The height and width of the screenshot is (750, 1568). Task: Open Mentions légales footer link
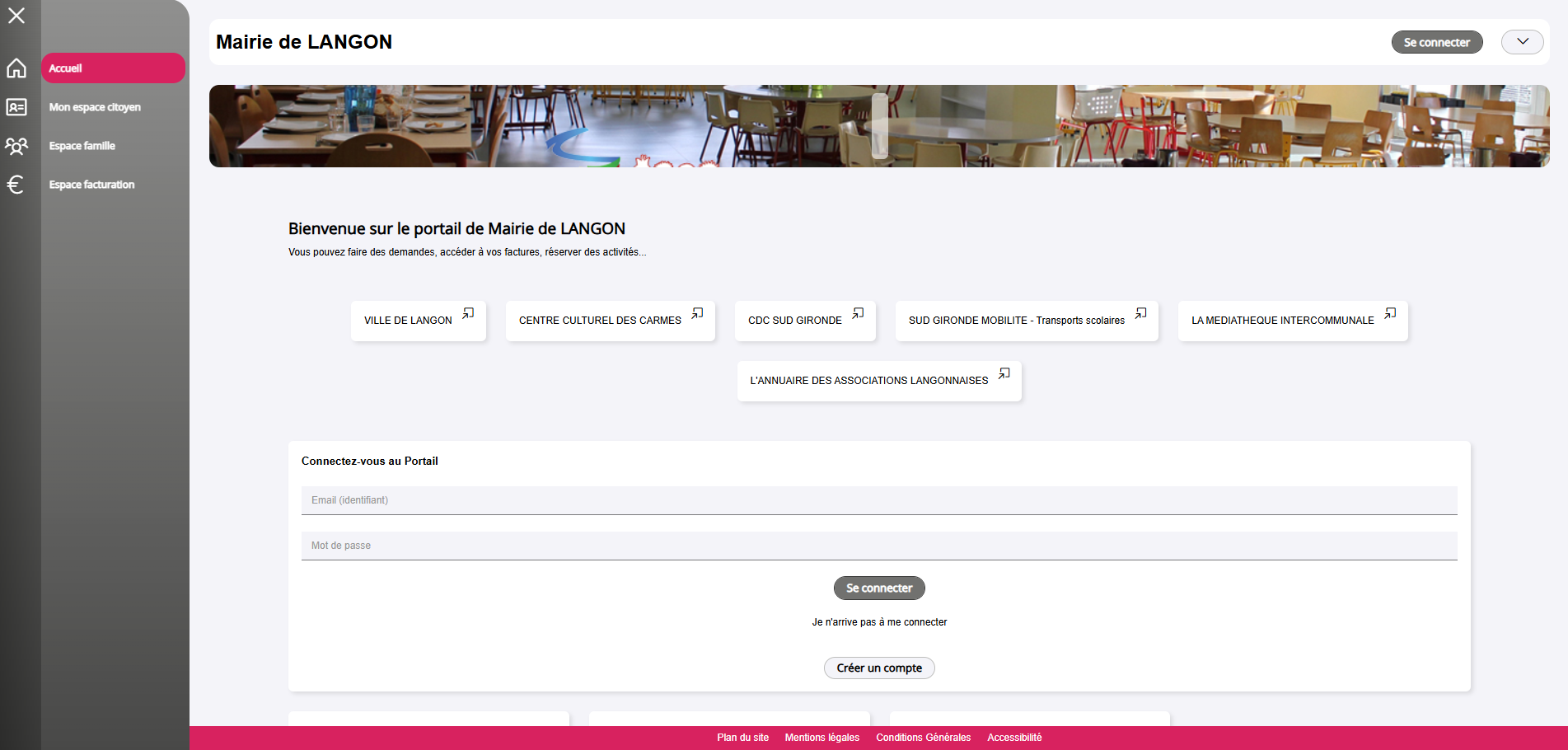(x=821, y=738)
